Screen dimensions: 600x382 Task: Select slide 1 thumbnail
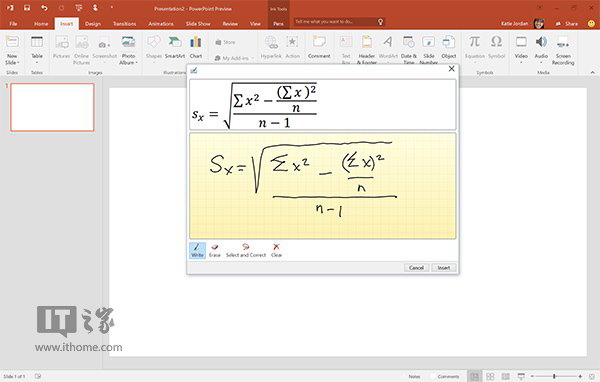click(52, 107)
